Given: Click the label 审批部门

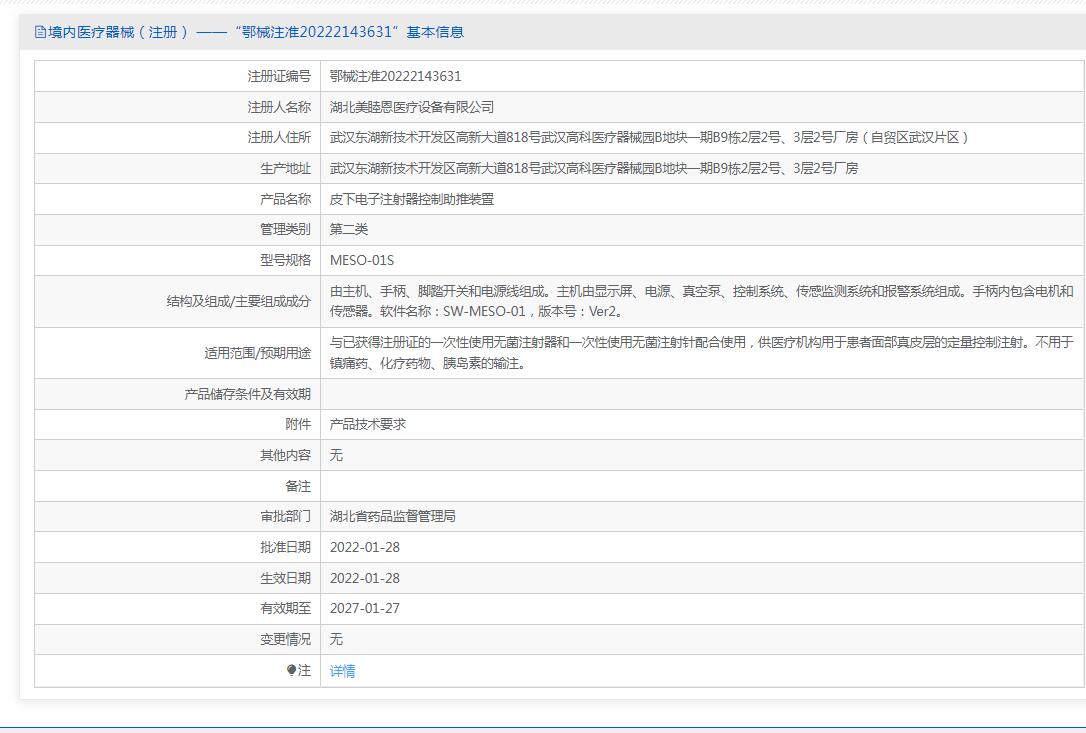Looking at the screenshot, I should [285, 516].
